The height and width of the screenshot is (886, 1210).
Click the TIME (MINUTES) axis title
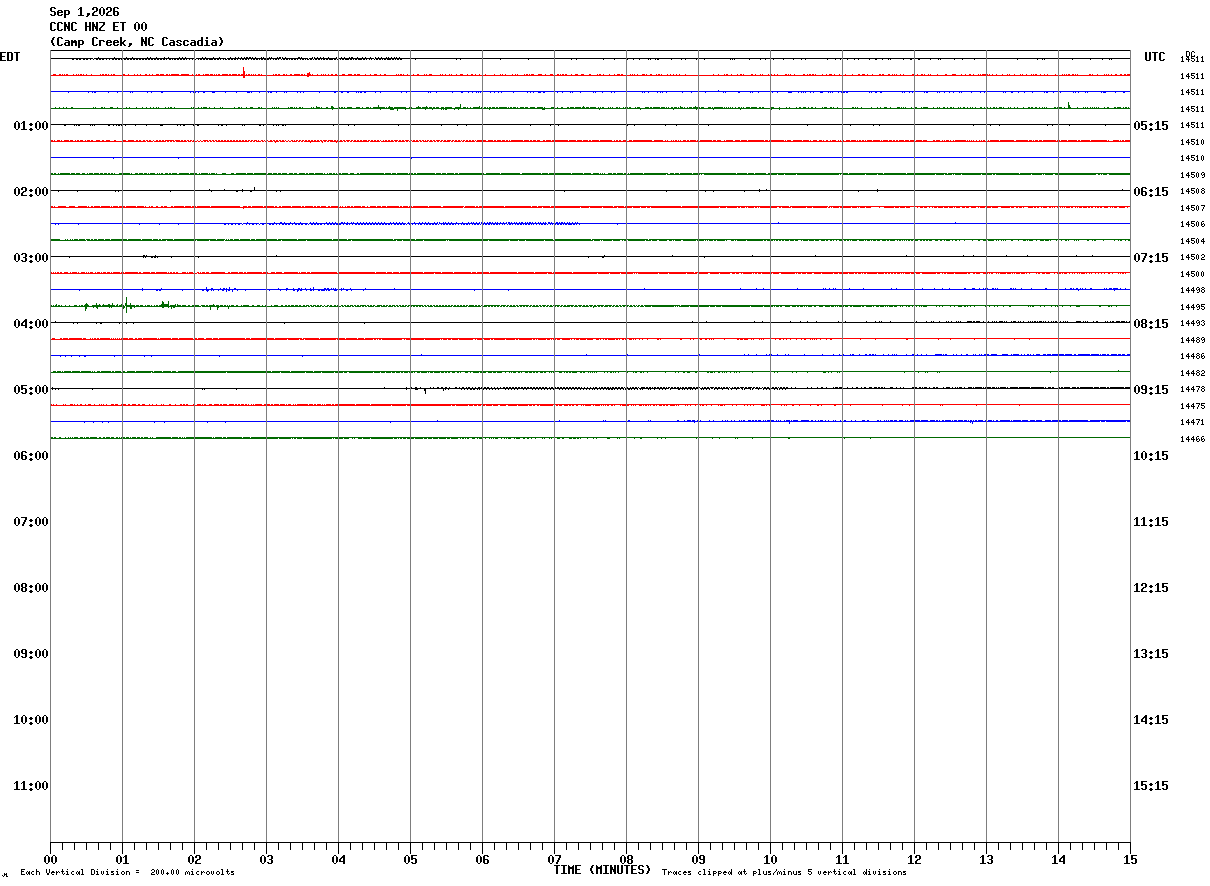pos(602,870)
